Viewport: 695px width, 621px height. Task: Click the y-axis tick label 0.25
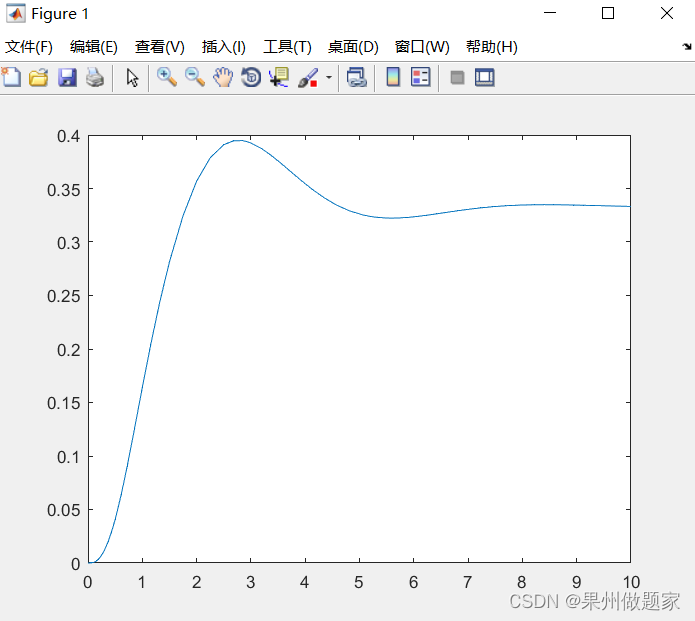(64, 296)
